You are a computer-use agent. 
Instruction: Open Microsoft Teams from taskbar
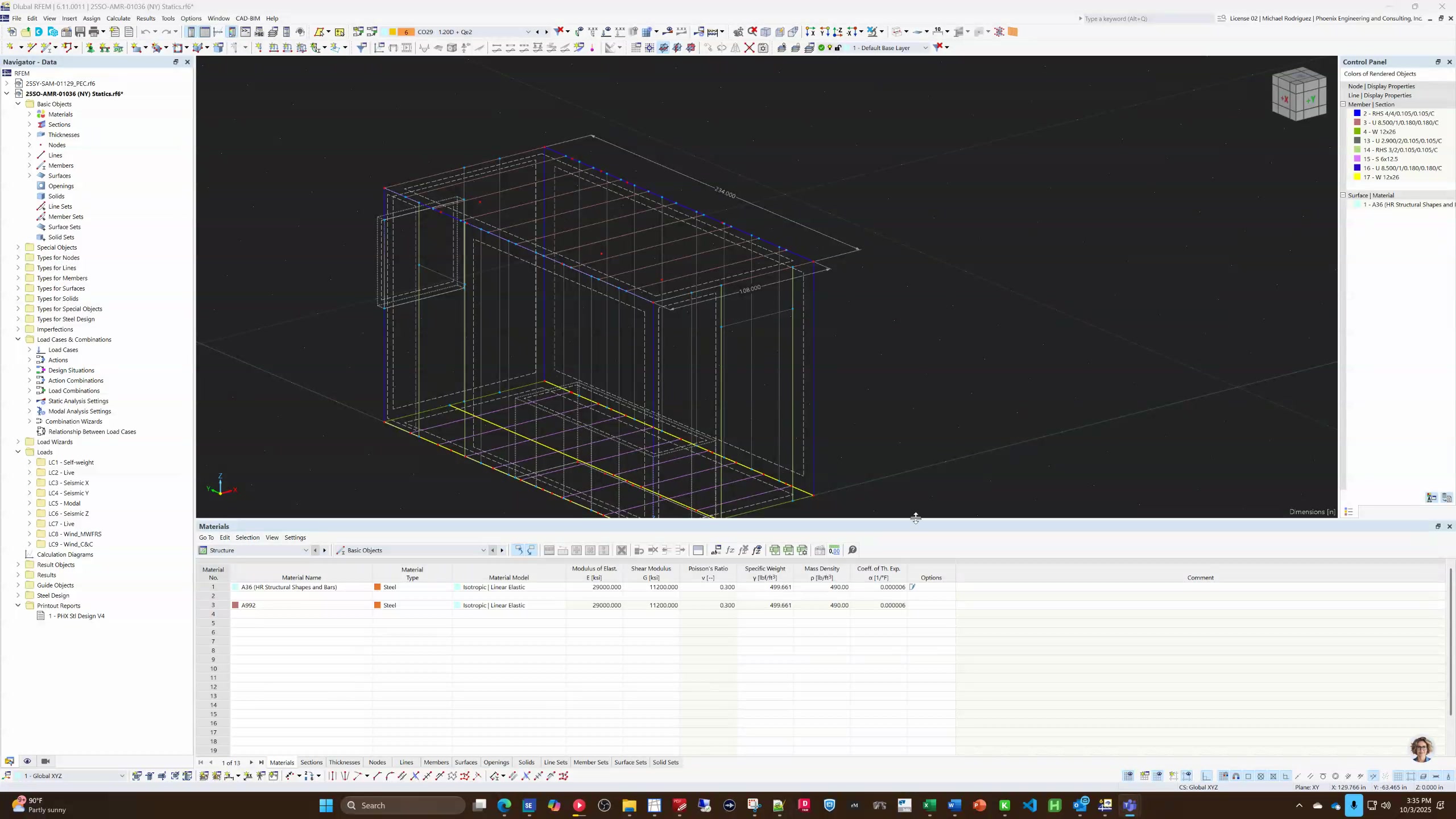pyautogui.click(x=1130, y=805)
